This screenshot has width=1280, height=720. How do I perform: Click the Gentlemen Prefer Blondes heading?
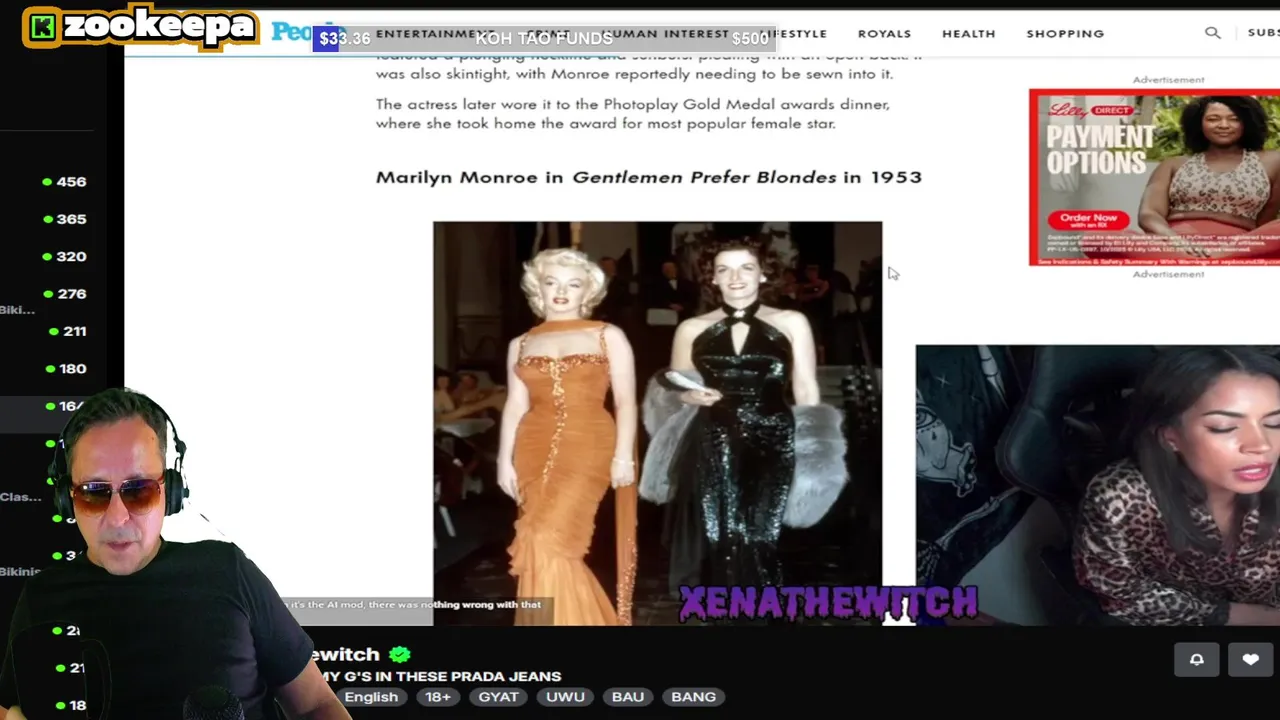tap(648, 177)
